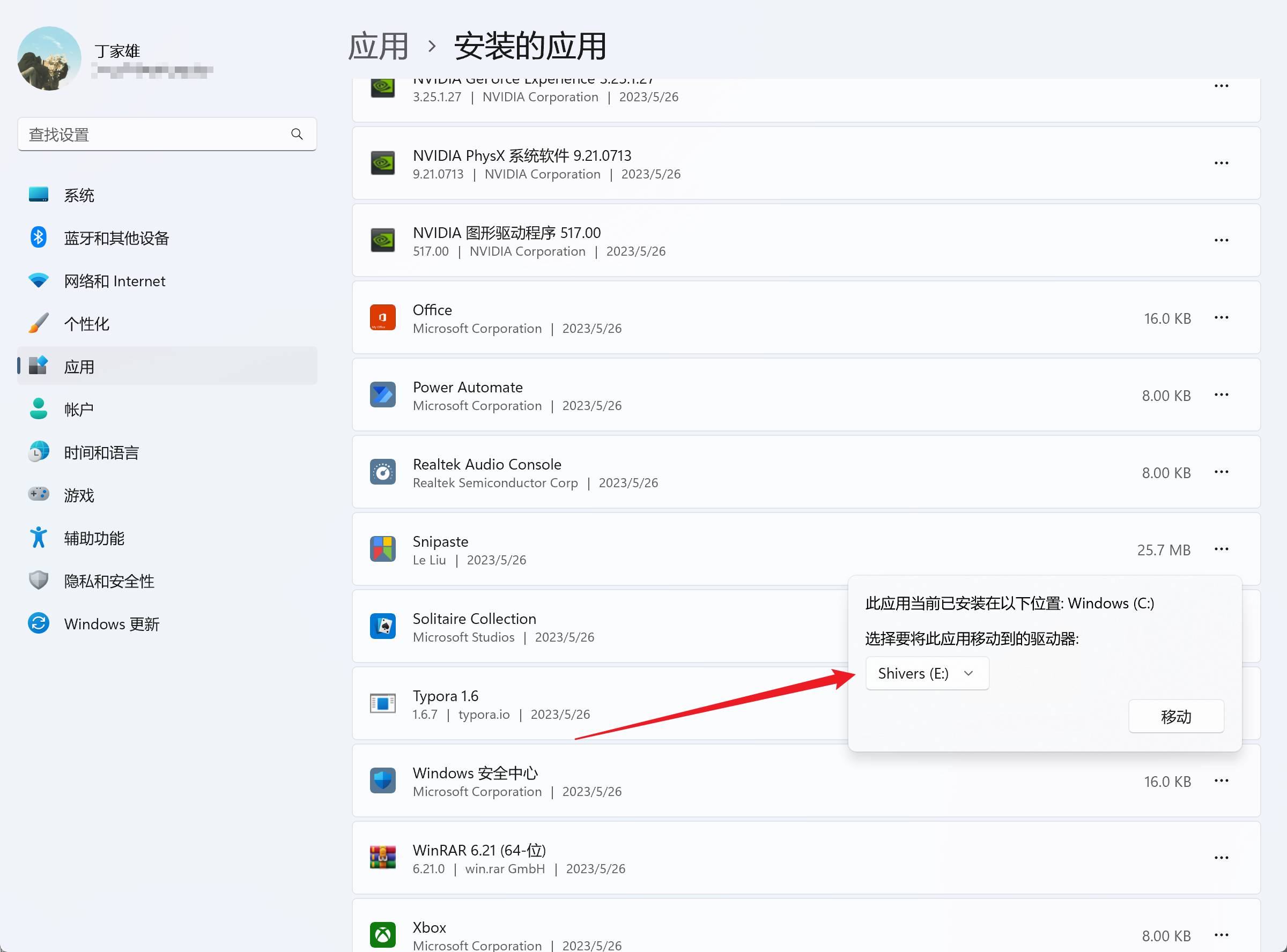Image resolution: width=1287 pixels, height=952 pixels.
Task: Open more options for Snipaste
Action: [1221, 550]
